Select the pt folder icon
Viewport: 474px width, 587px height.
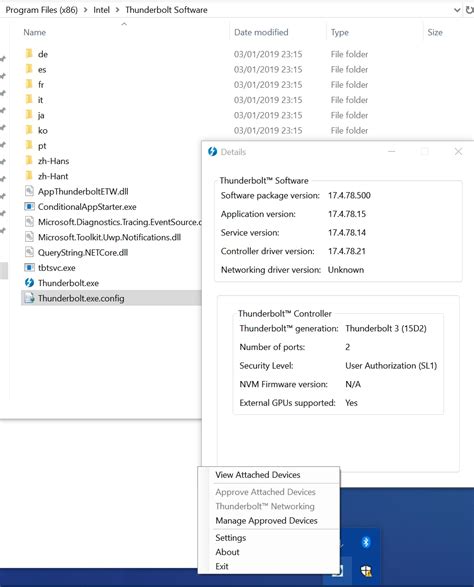29,145
